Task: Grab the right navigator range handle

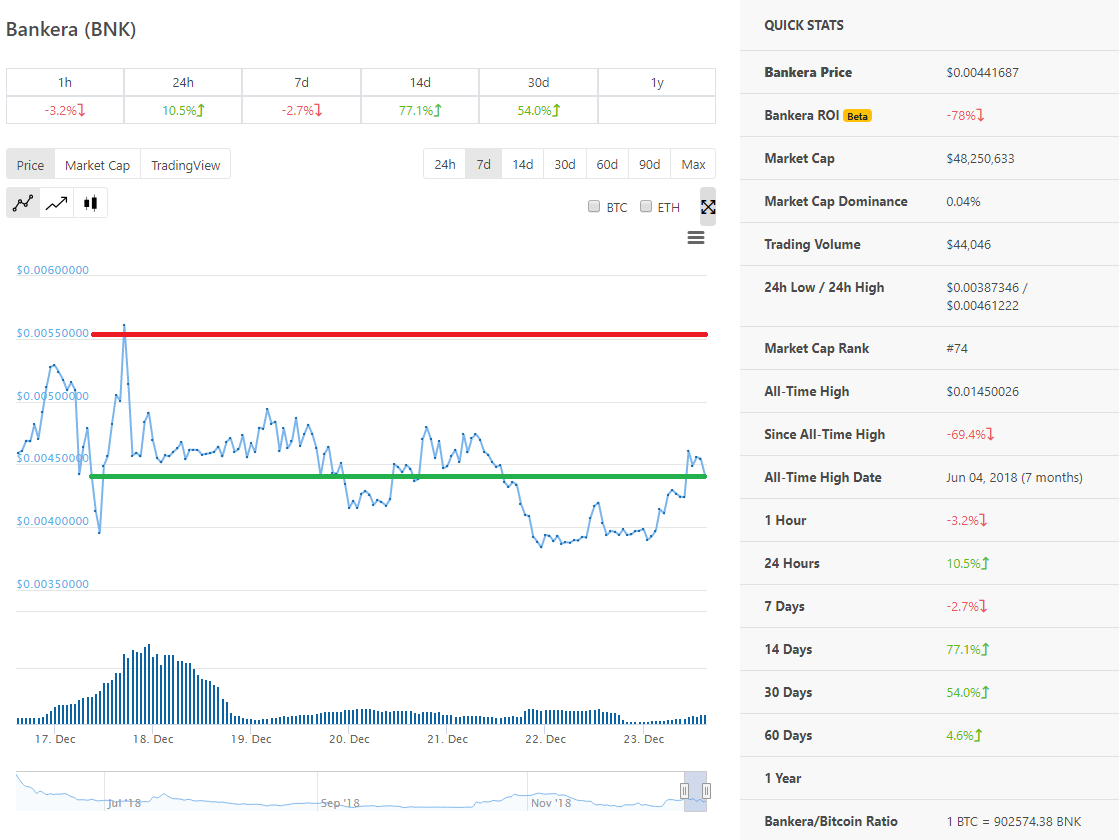Action: tap(706, 791)
